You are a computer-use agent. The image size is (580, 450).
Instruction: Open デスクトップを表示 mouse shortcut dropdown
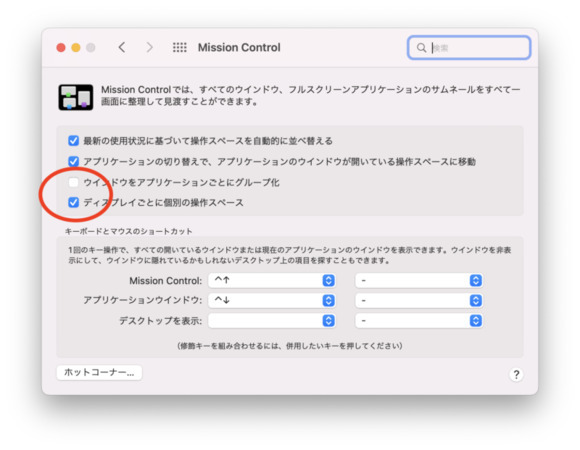pyautogui.click(x=419, y=321)
